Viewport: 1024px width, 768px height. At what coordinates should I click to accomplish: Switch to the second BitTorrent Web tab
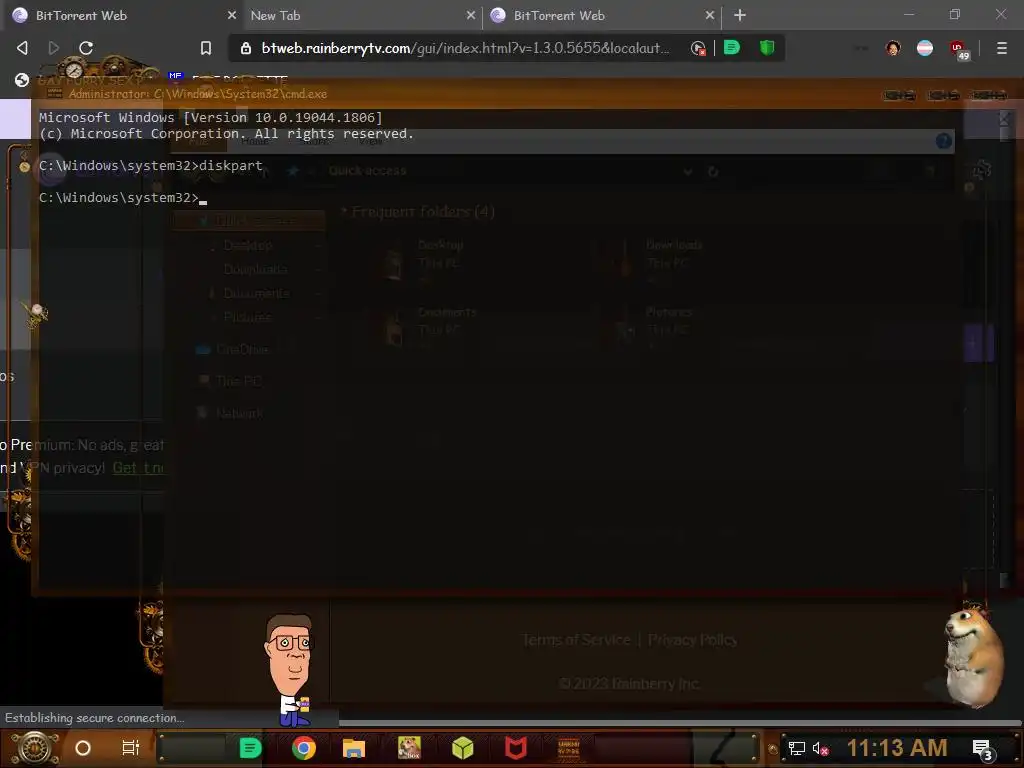coord(601,15)
